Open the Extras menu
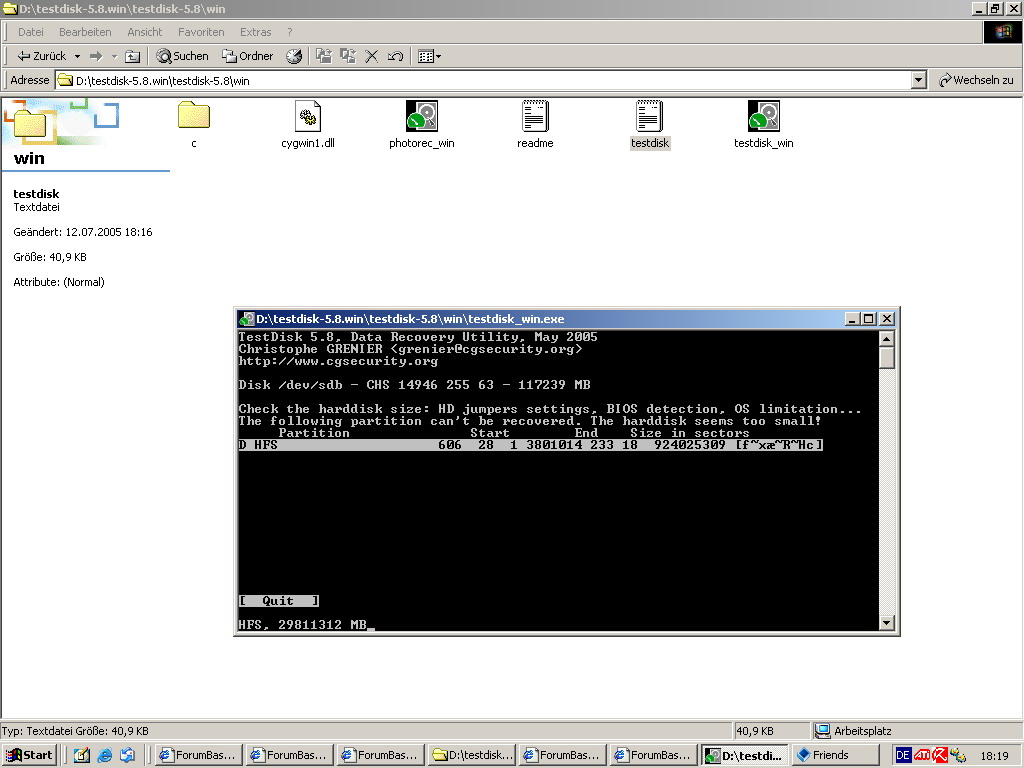This screenshot has height=768, width=1024. point(255,32)
